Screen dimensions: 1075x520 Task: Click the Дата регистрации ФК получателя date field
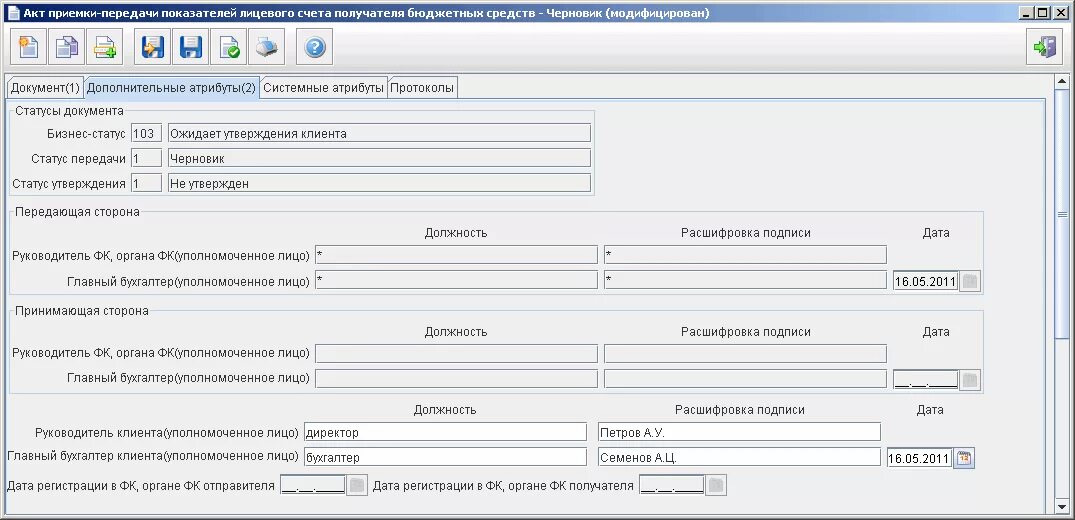[671, 486]
